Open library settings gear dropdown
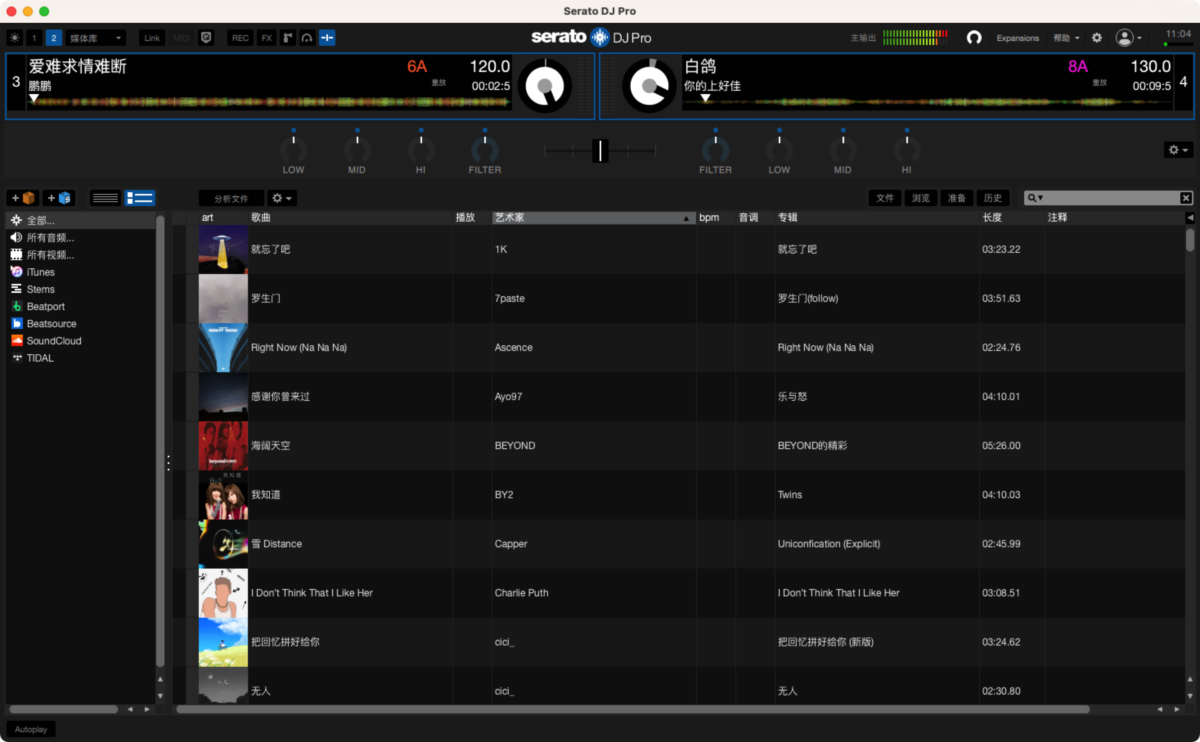1200x742 pixels. (x=282, y=198)
